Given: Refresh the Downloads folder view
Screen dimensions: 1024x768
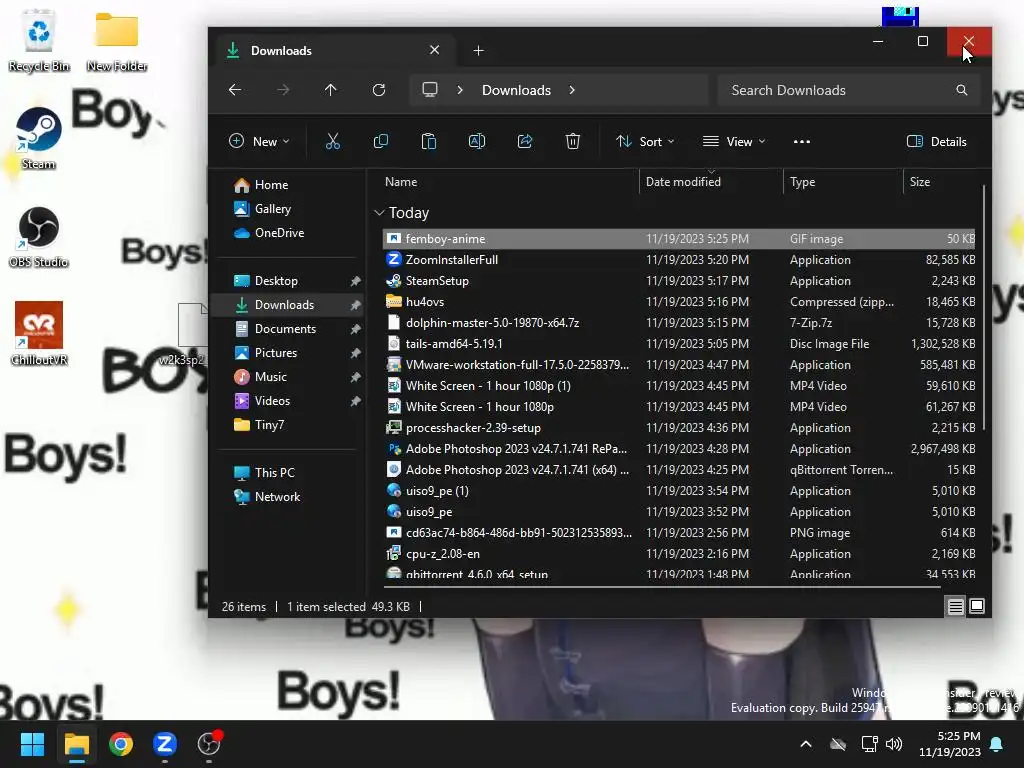Looking at the screenshot, I should [x=379, y=90].
